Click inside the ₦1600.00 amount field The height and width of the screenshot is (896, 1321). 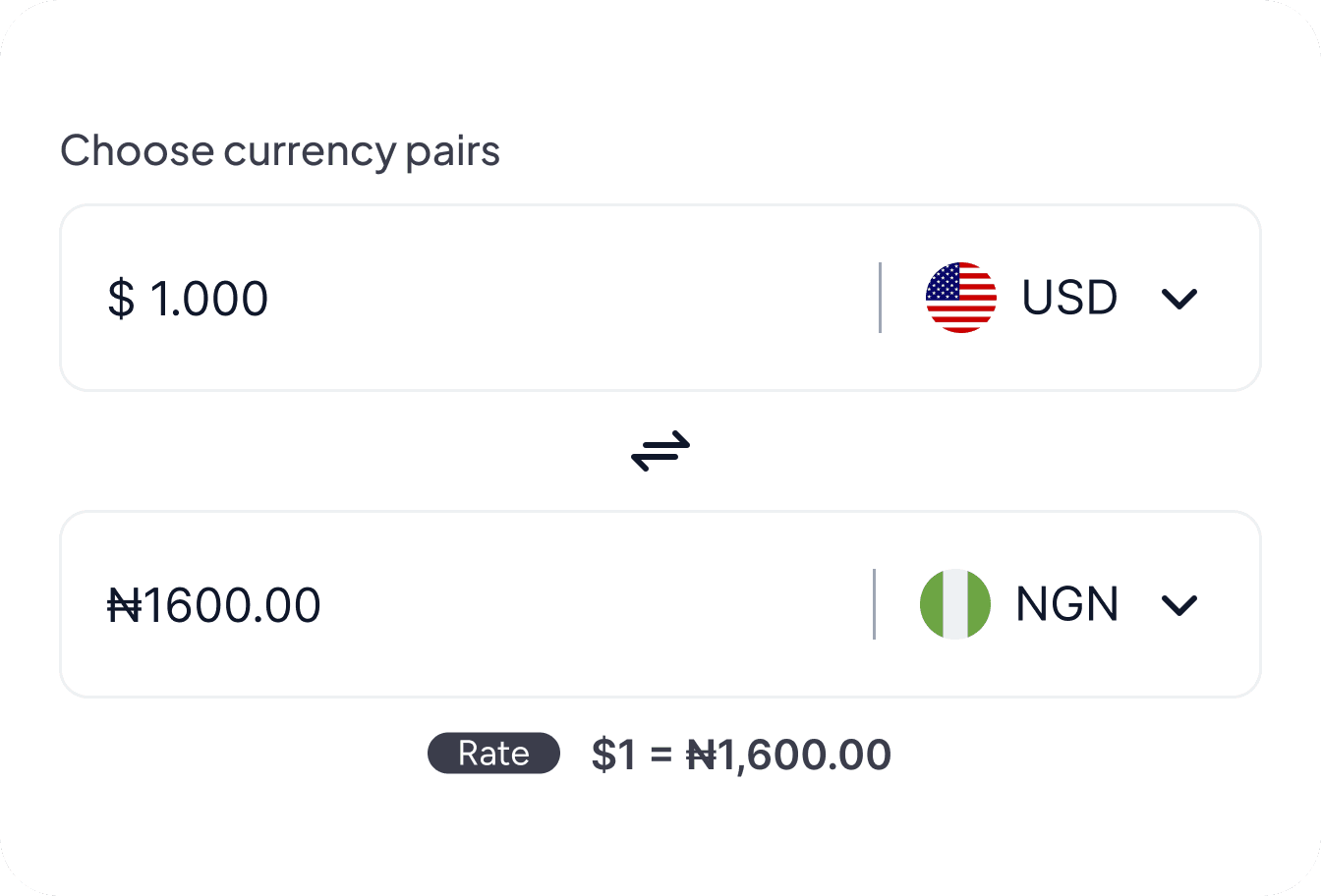point(214,604)
